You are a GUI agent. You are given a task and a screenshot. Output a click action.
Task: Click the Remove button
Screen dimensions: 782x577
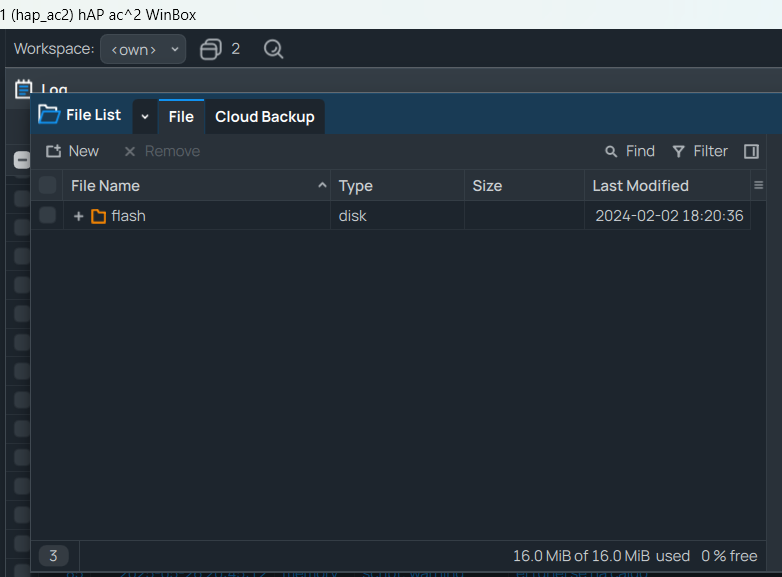(162, 151)
